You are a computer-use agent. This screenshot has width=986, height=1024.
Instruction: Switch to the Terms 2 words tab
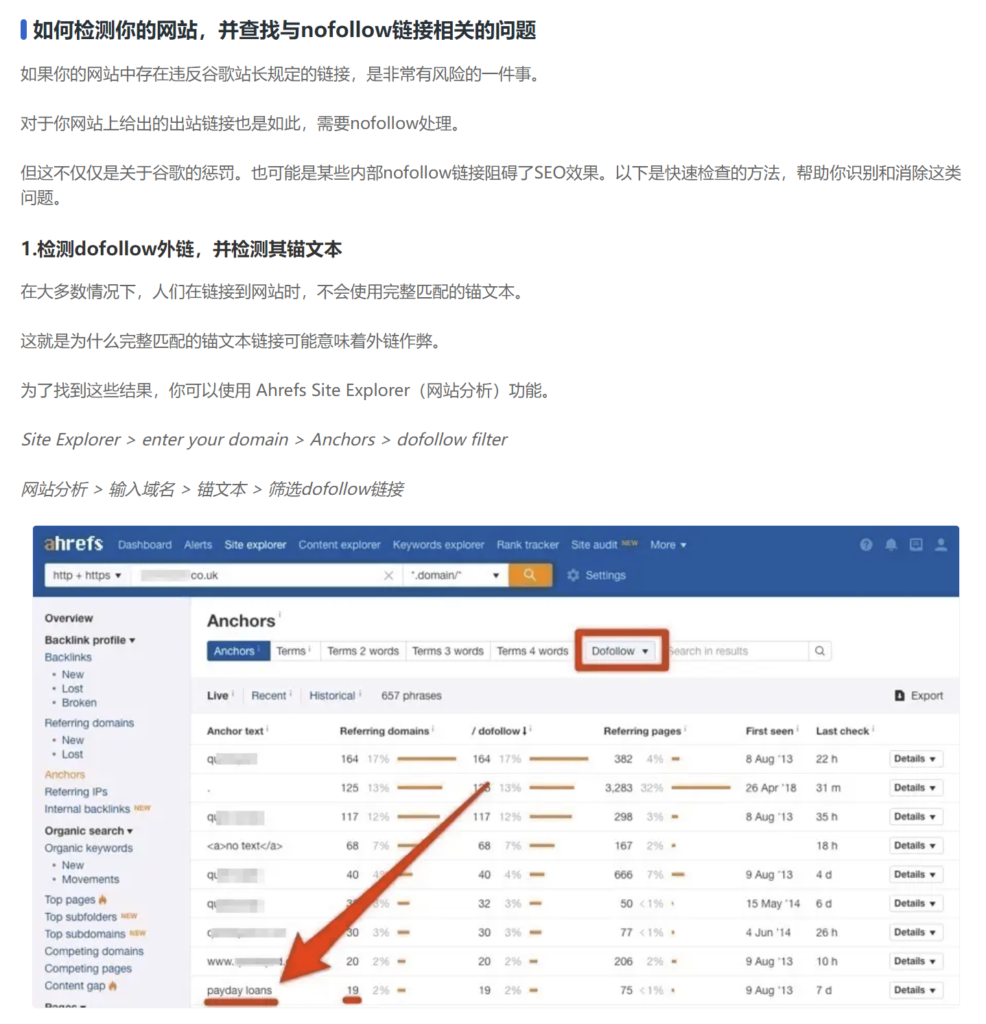362,651
